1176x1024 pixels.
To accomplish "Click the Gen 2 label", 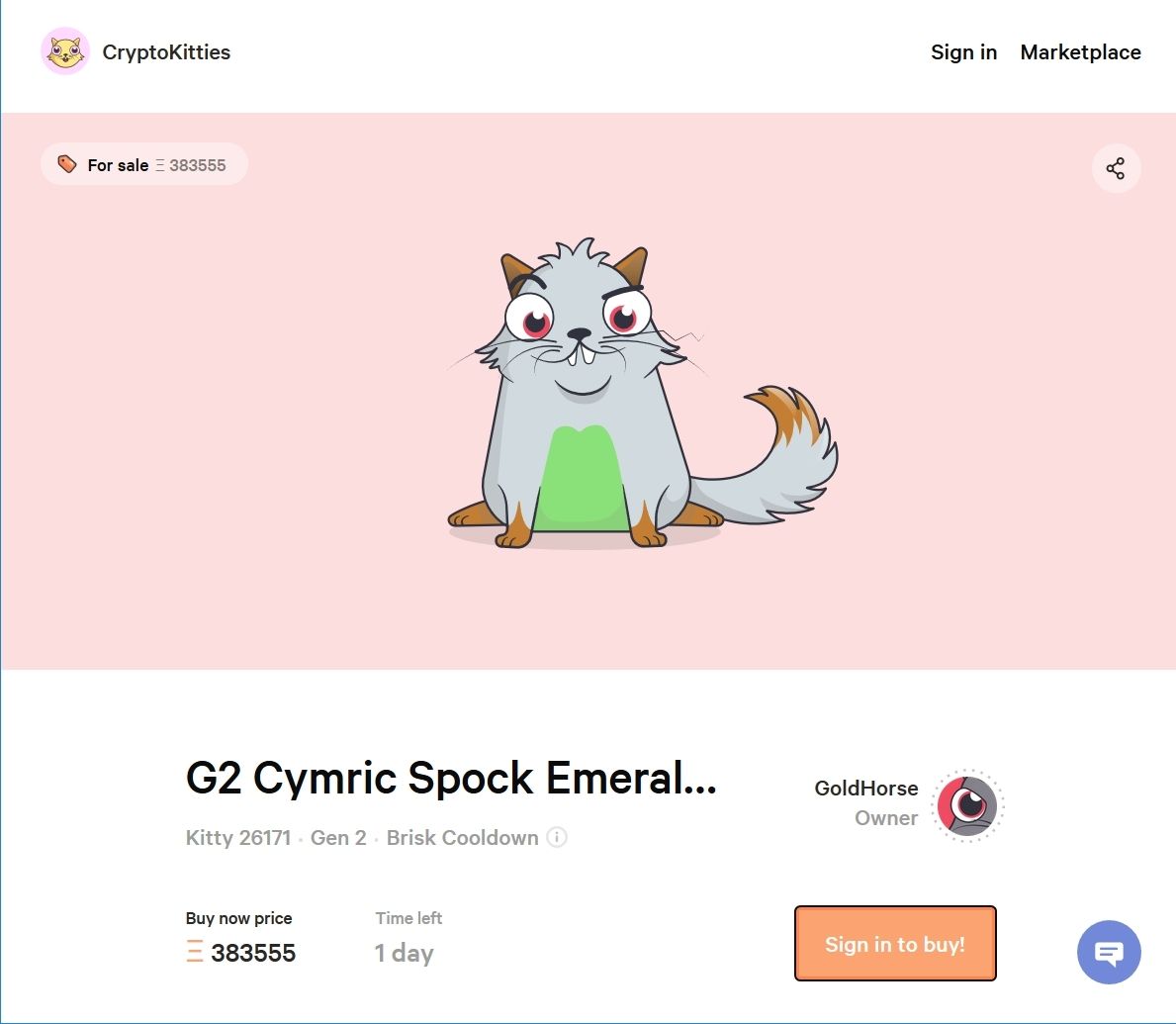I will coord(338,837).
